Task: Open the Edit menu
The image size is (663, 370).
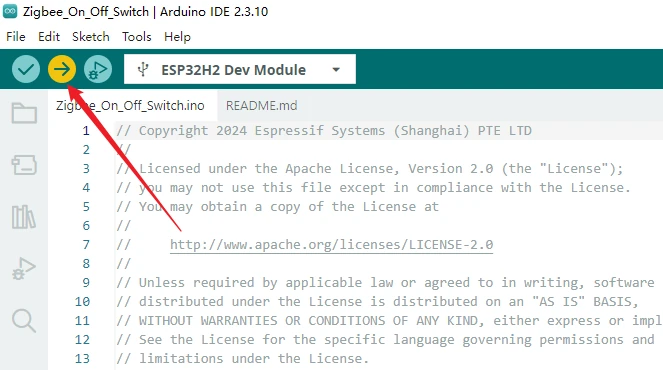Action: pos(49,37)
